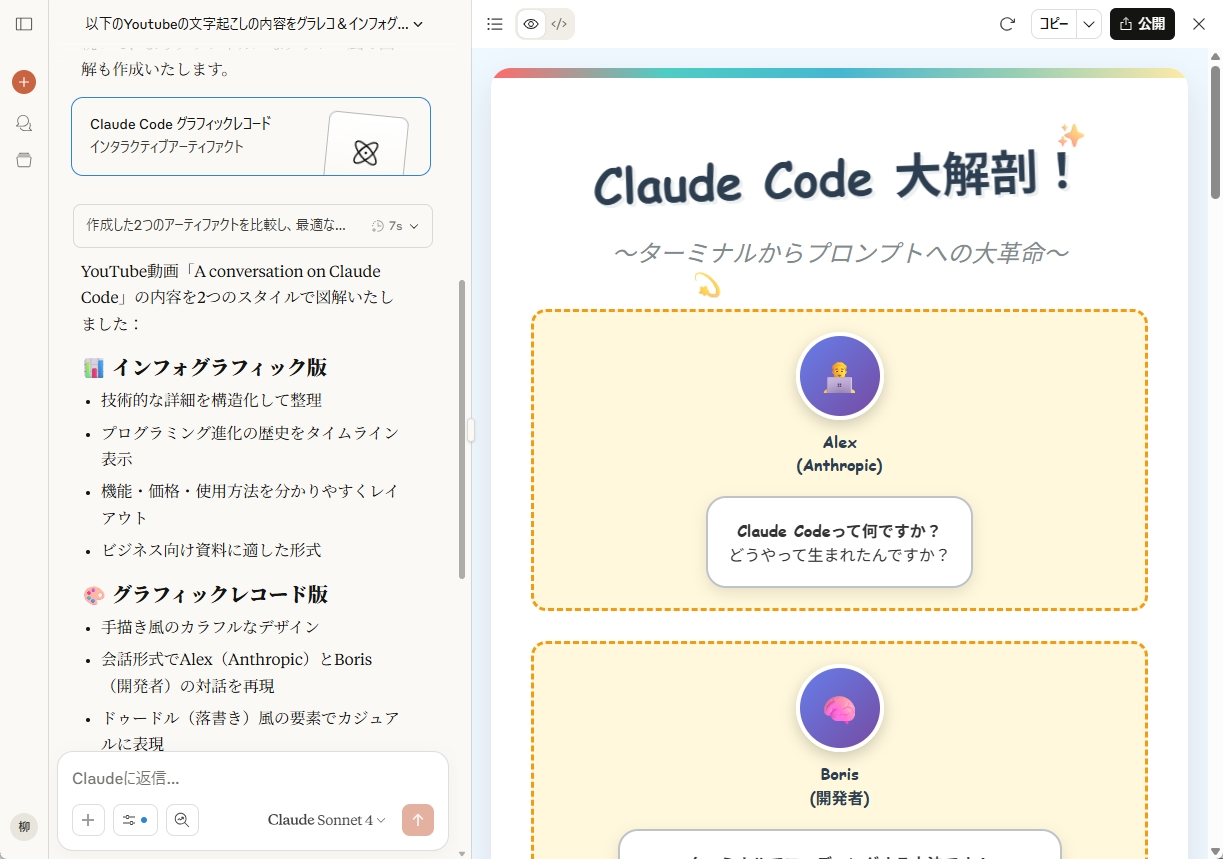
Task: Click the Claudeに返信 message input field
Action: point(250,778)
